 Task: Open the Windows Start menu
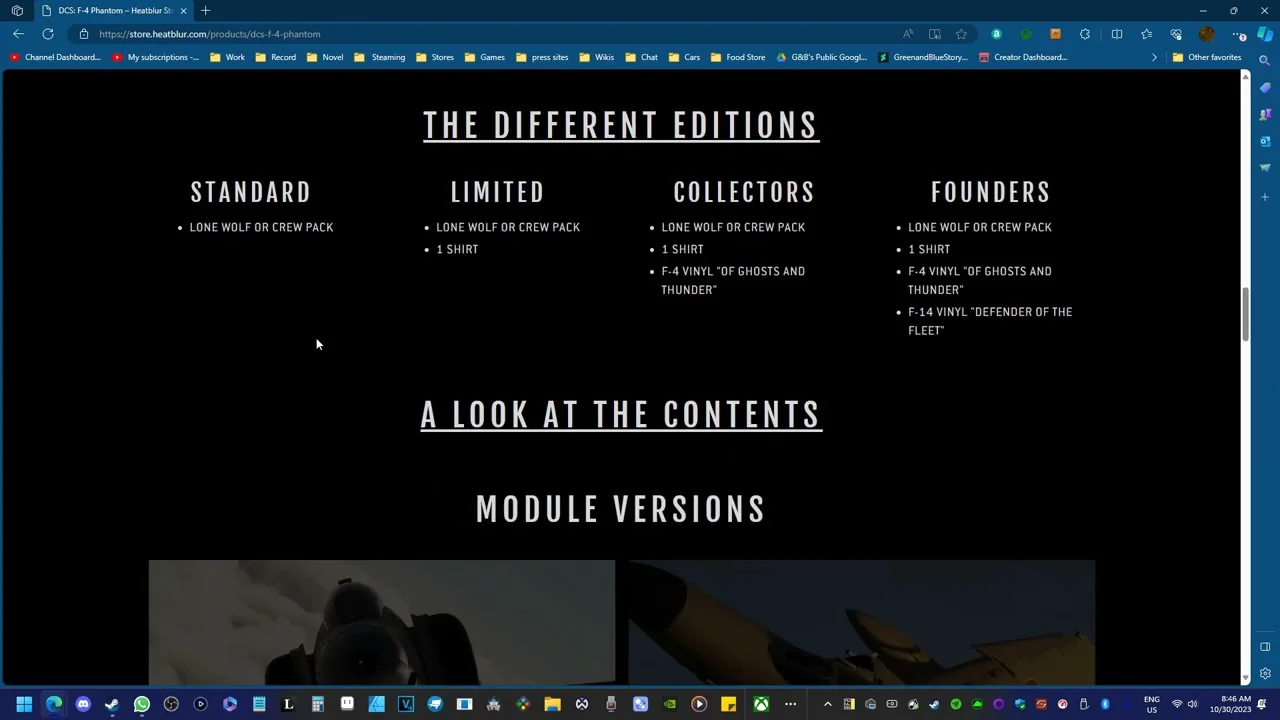24,704
